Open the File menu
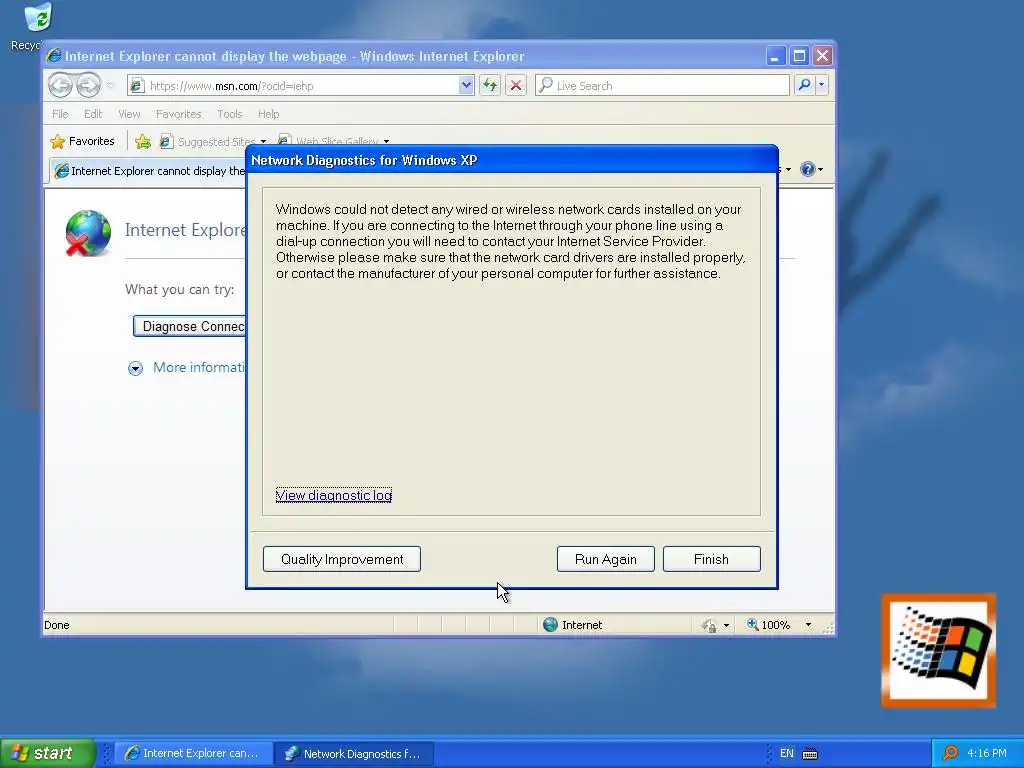The height and width of the screenshot is (768, 1024). pyautogui.click(x=60, y=114)
